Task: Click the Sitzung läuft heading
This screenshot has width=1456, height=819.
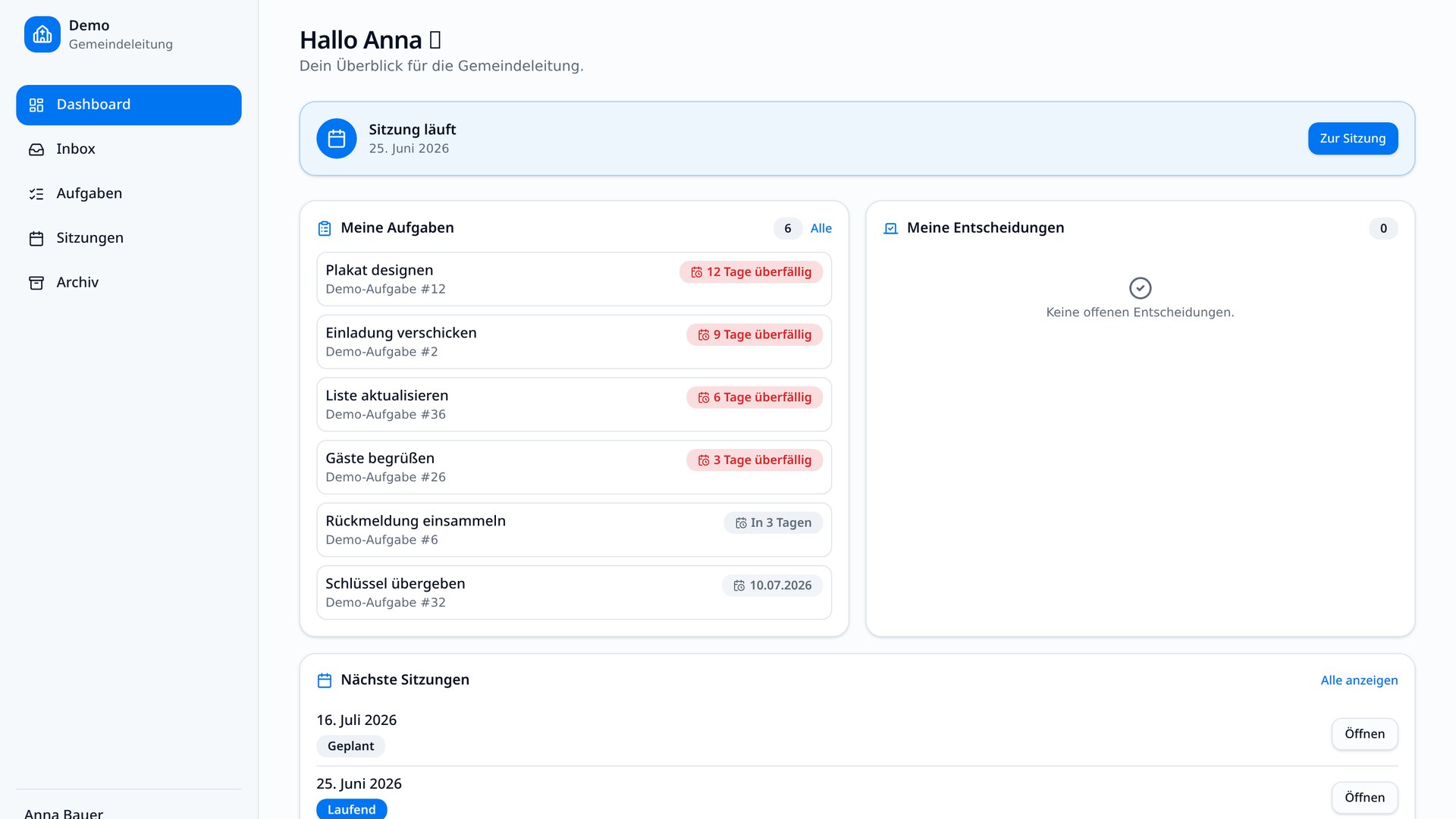Action: 413,130
